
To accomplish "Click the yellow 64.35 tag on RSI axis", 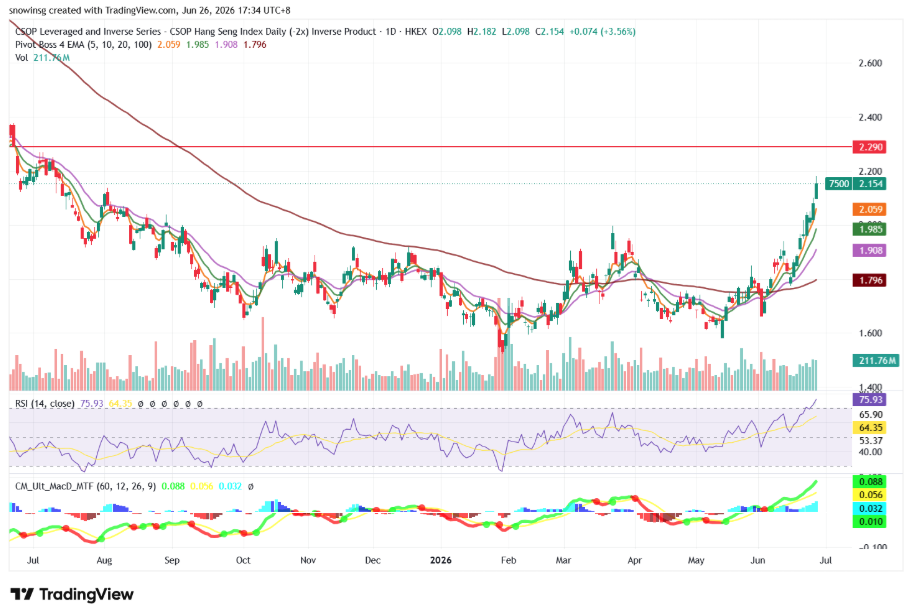I will [869, 428].
